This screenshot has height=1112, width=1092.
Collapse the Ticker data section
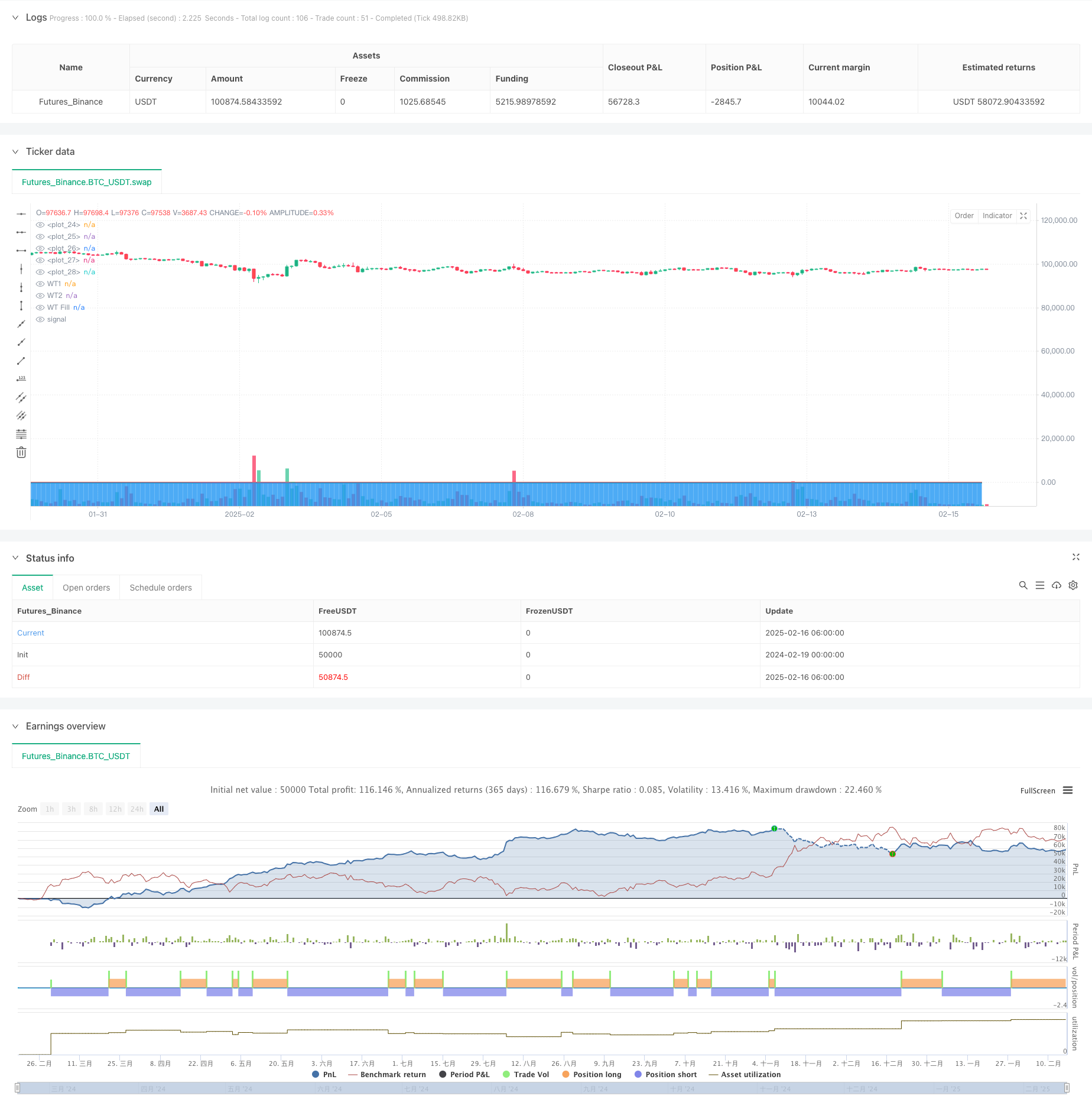[15, 152]
